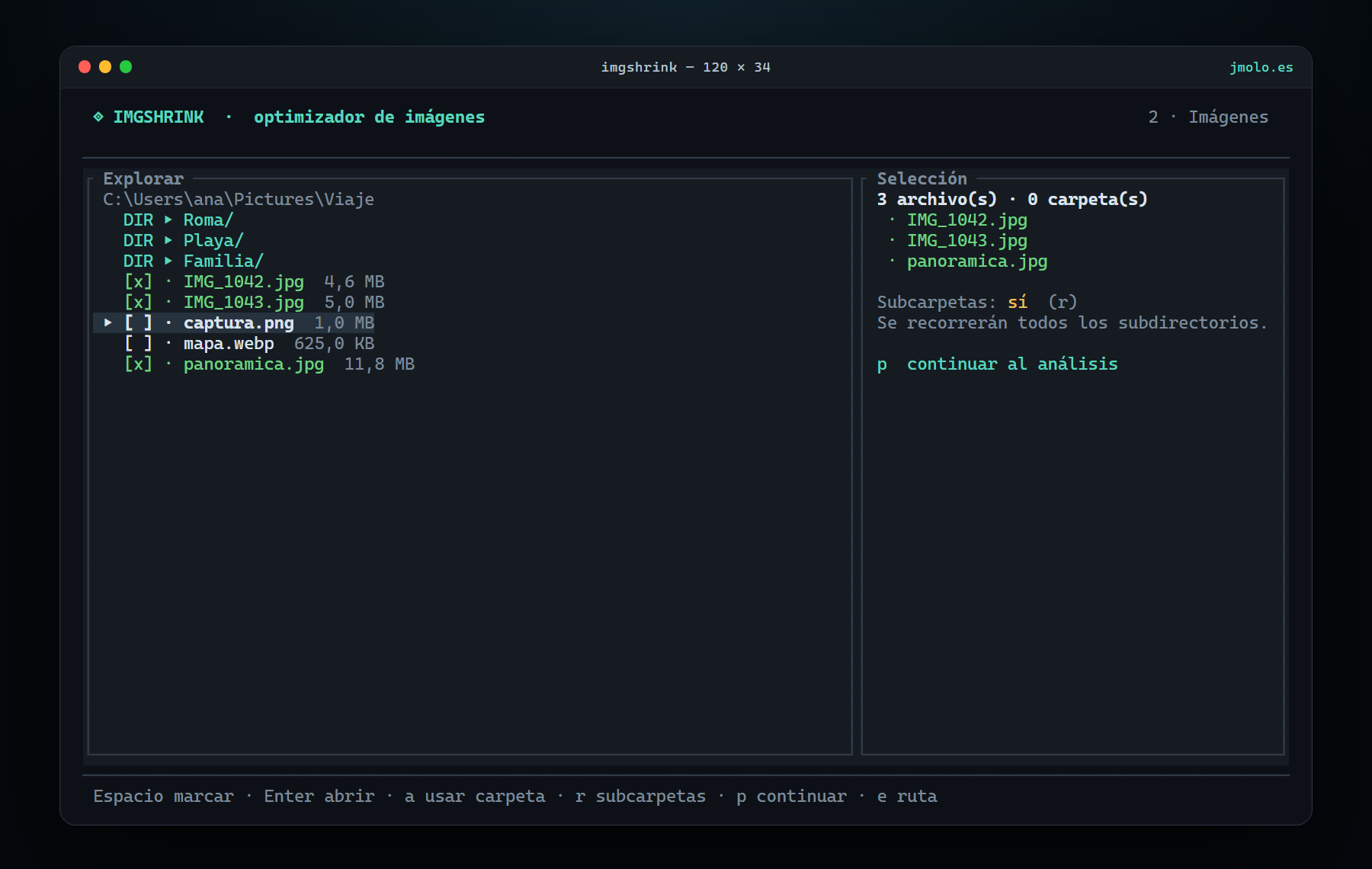
Task: Check the mapa.webp checkbox
Action: [138, 343]
